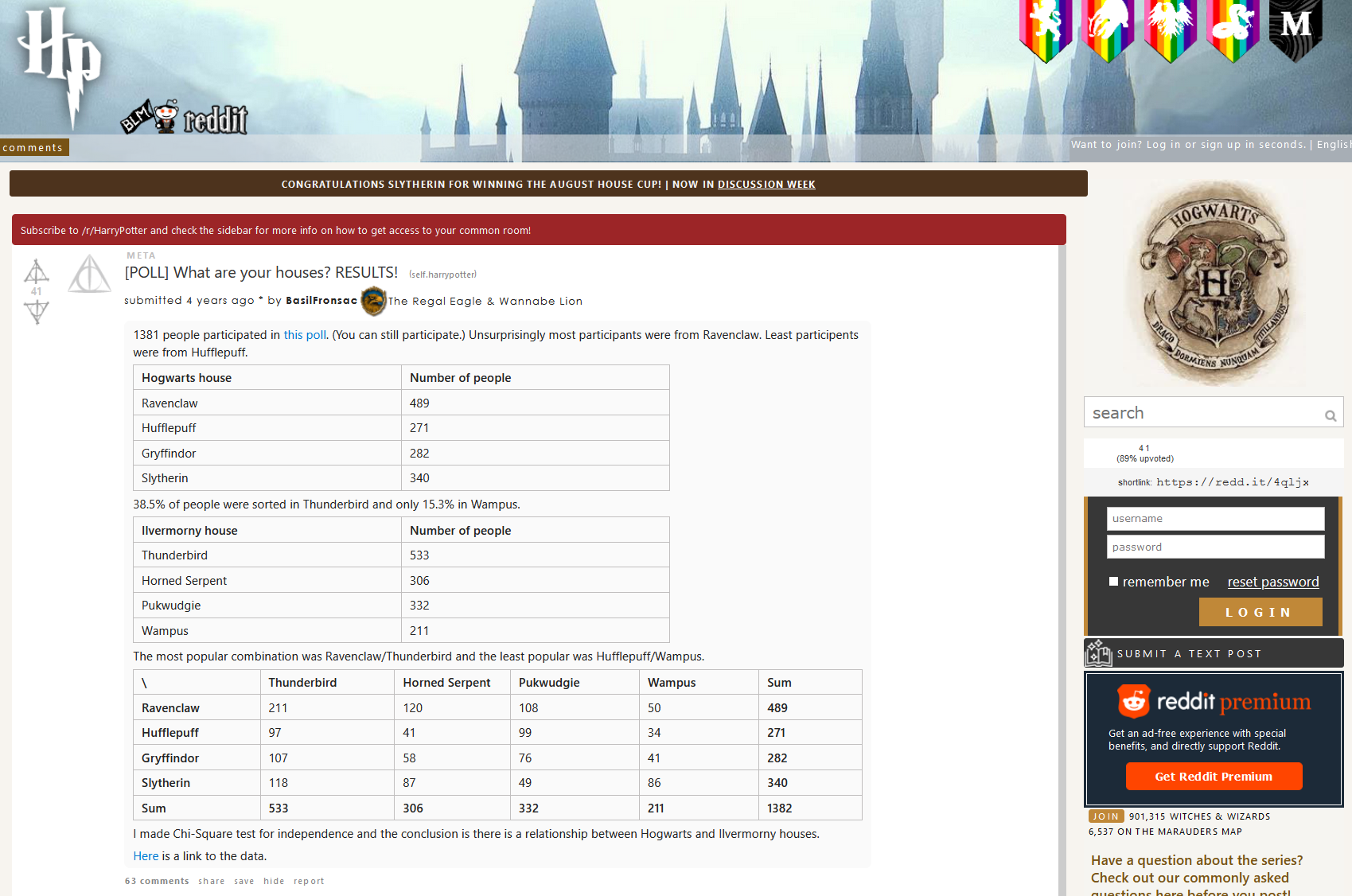Click the eagle flair icon beside BasilFronsac
The image size is (1352, 896).
coord(373,301)
